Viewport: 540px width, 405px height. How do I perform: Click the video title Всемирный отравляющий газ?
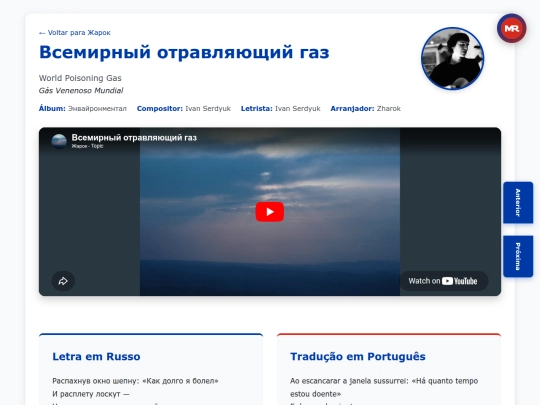click(134, 138)
